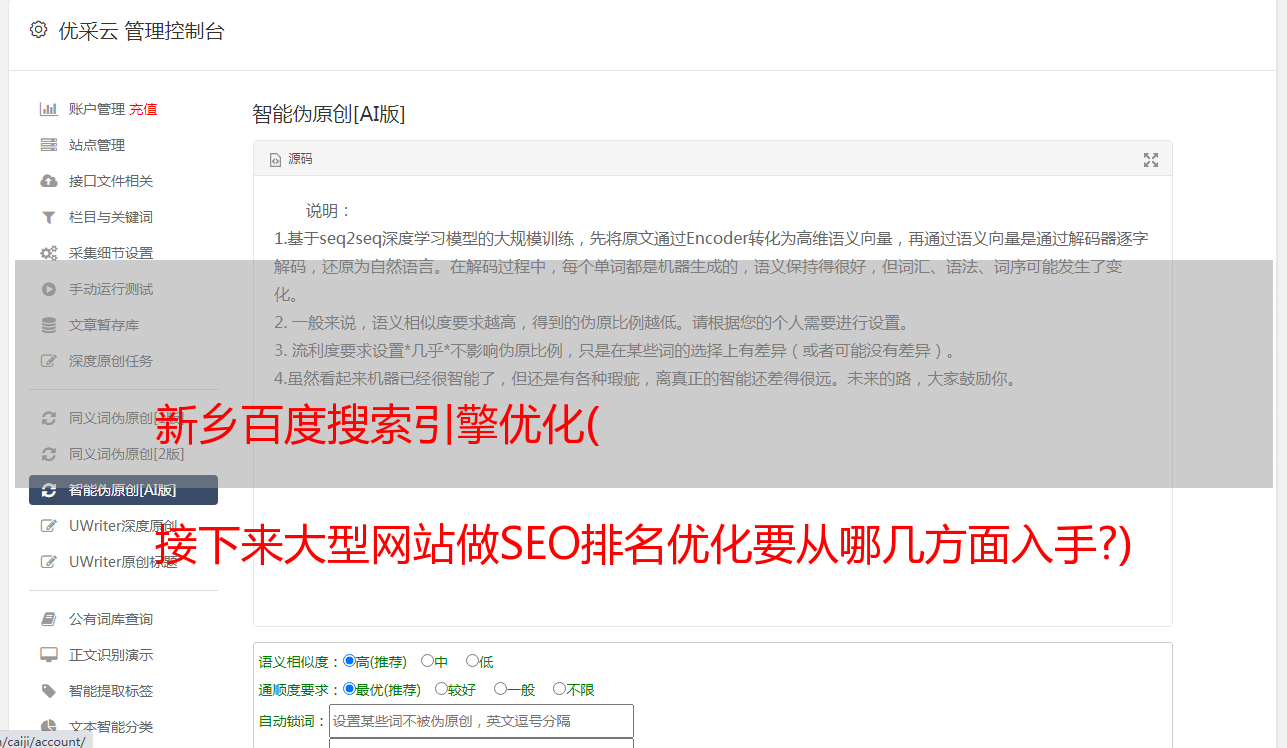Click the server icon for 站点管理
This screenshot has width=1287, height=748.
48,145
